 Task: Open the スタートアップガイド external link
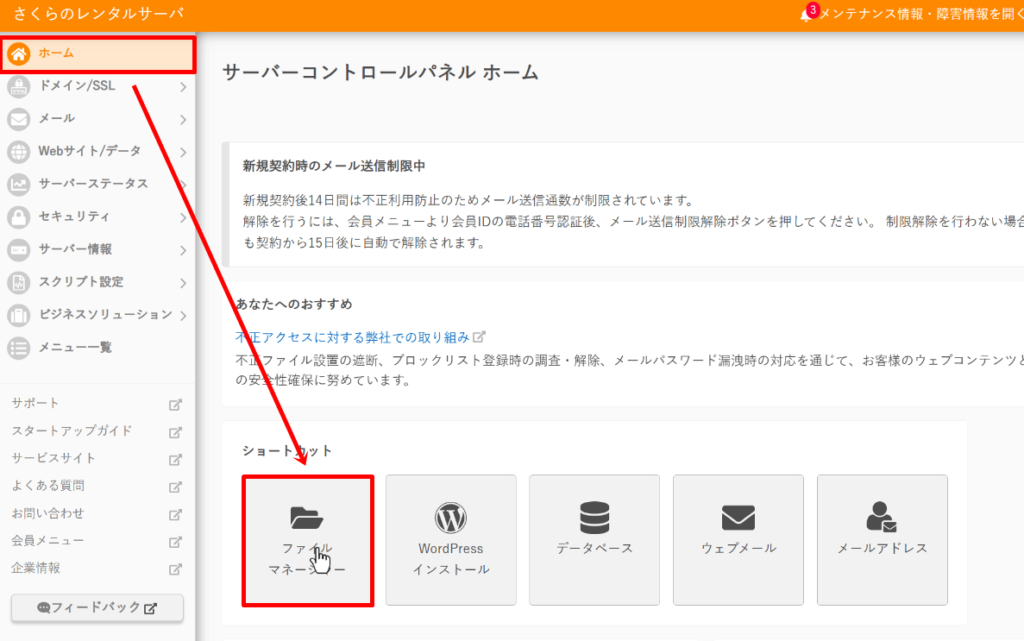point(71,431)
